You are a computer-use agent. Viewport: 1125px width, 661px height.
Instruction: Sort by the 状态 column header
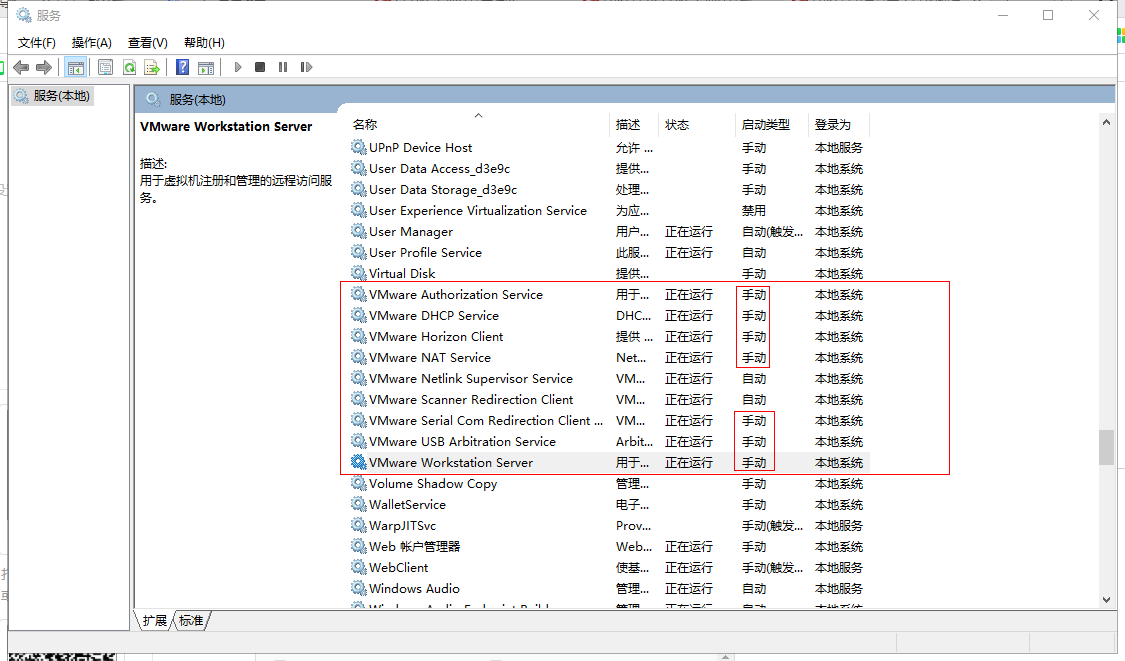click(697, 125)
